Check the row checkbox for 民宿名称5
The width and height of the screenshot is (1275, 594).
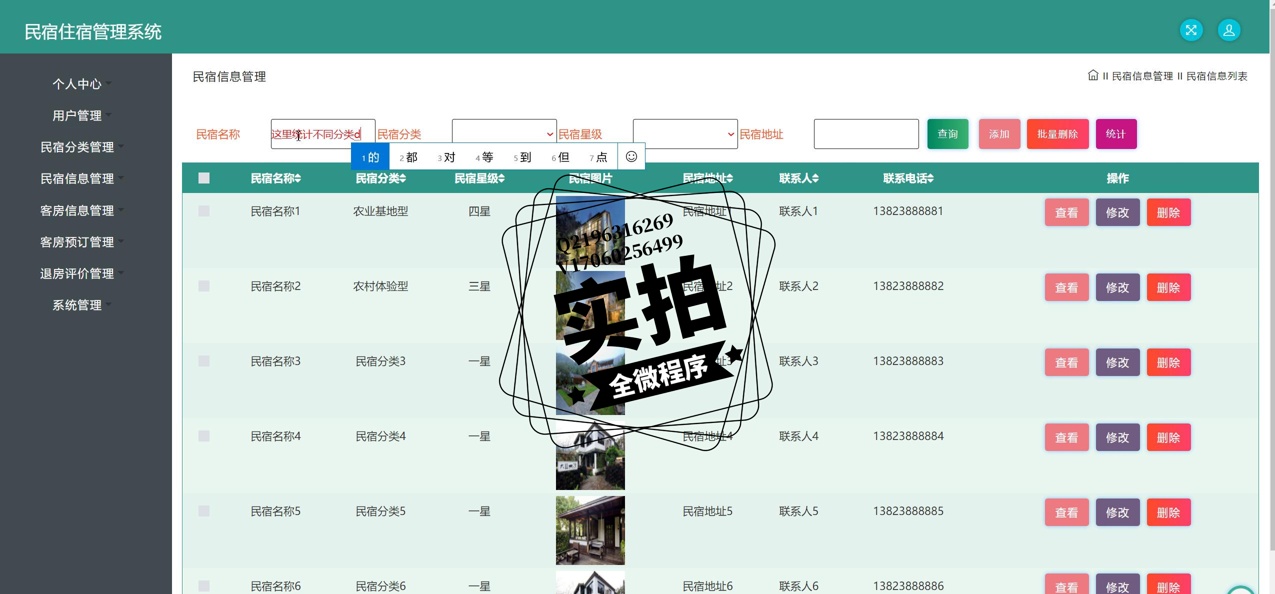[x=204, y=511]
